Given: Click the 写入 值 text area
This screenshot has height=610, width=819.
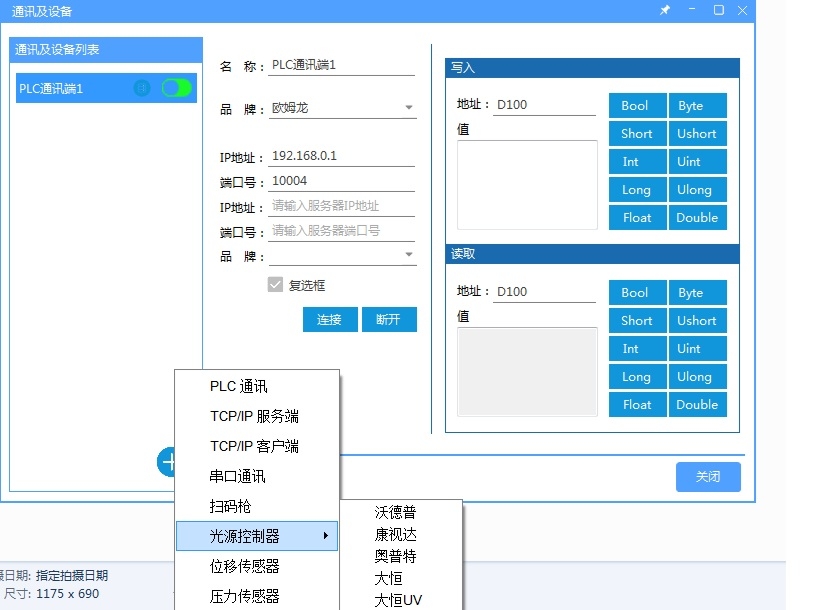Looking at the screenshot, I should click(x=527, y=185).
